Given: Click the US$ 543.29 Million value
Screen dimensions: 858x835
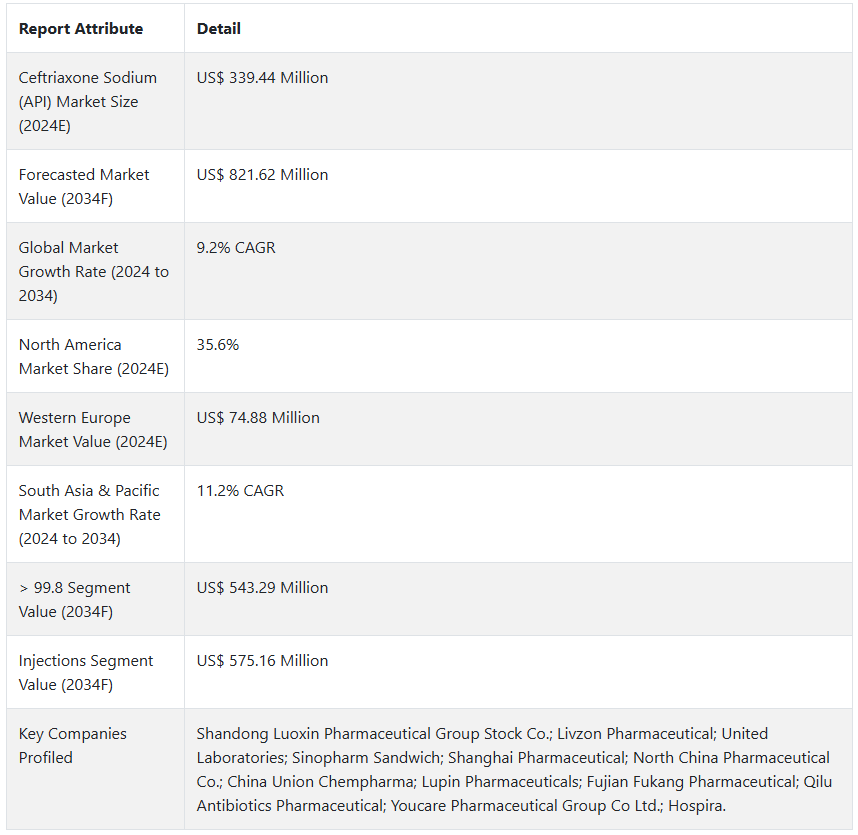Looking at the screenshot, I should click(262, 588).
